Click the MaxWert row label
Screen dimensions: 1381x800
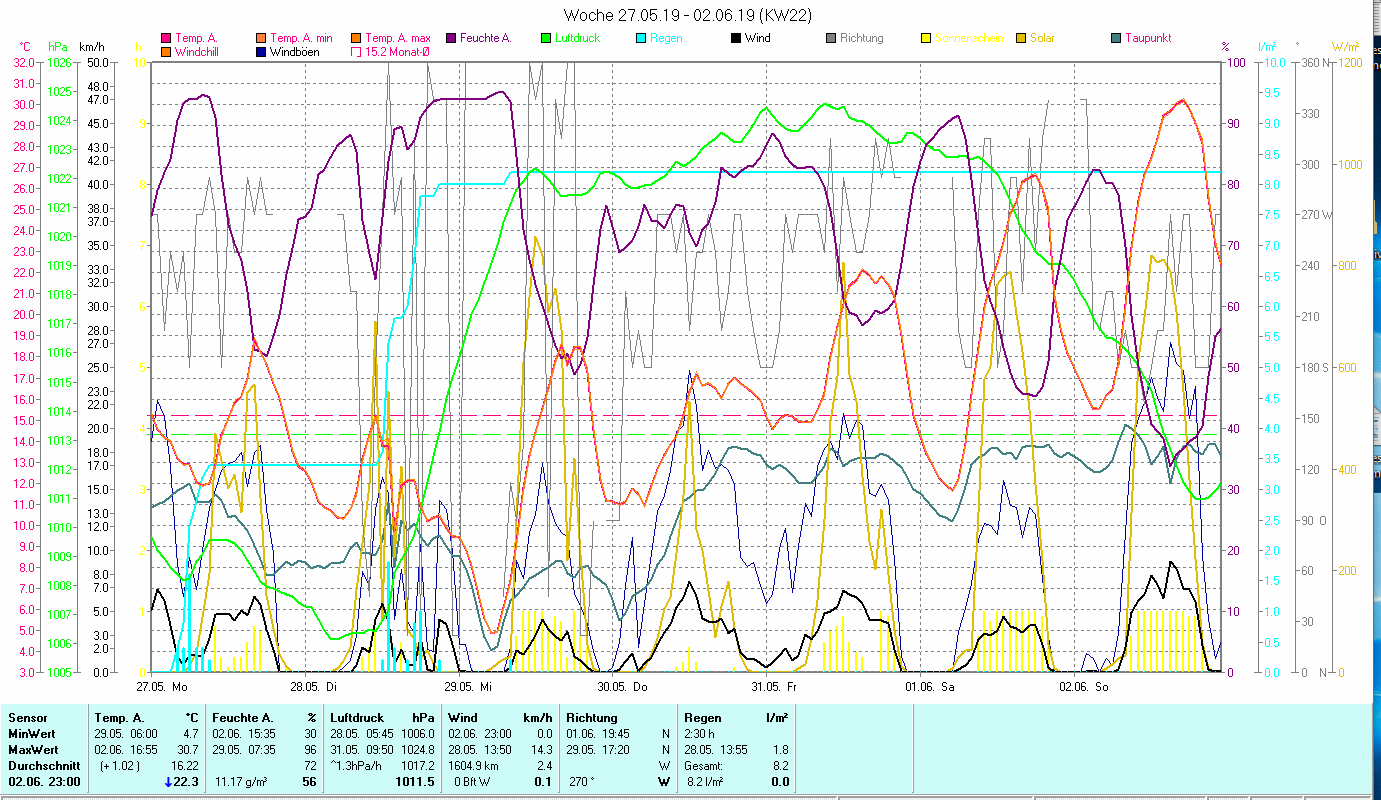point(34,750)
